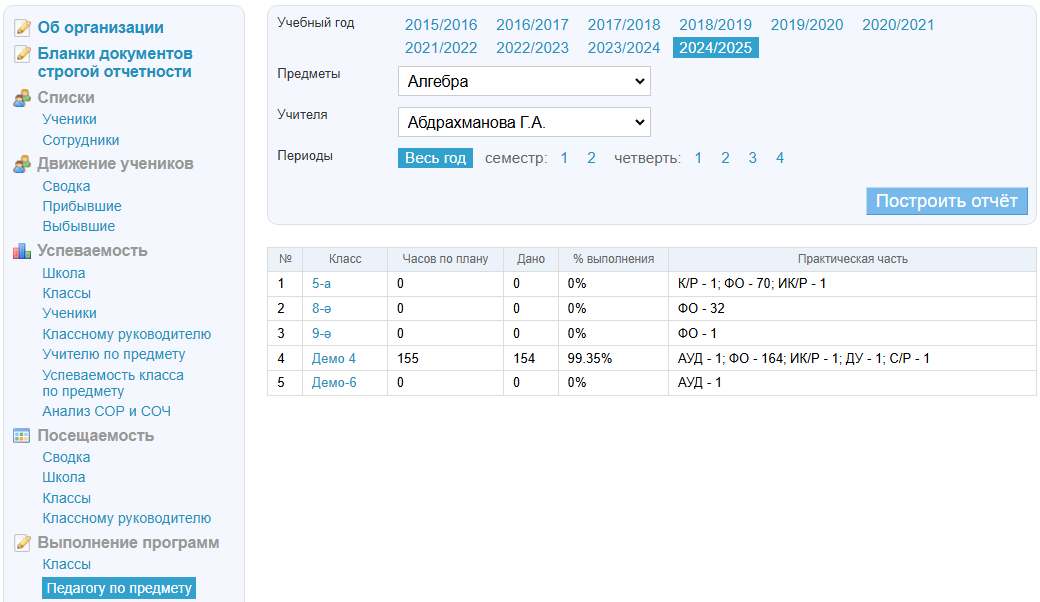Open class Демо 4 link in table
The height and width of the screenshot is (602, 1040).
coord(334,358)
